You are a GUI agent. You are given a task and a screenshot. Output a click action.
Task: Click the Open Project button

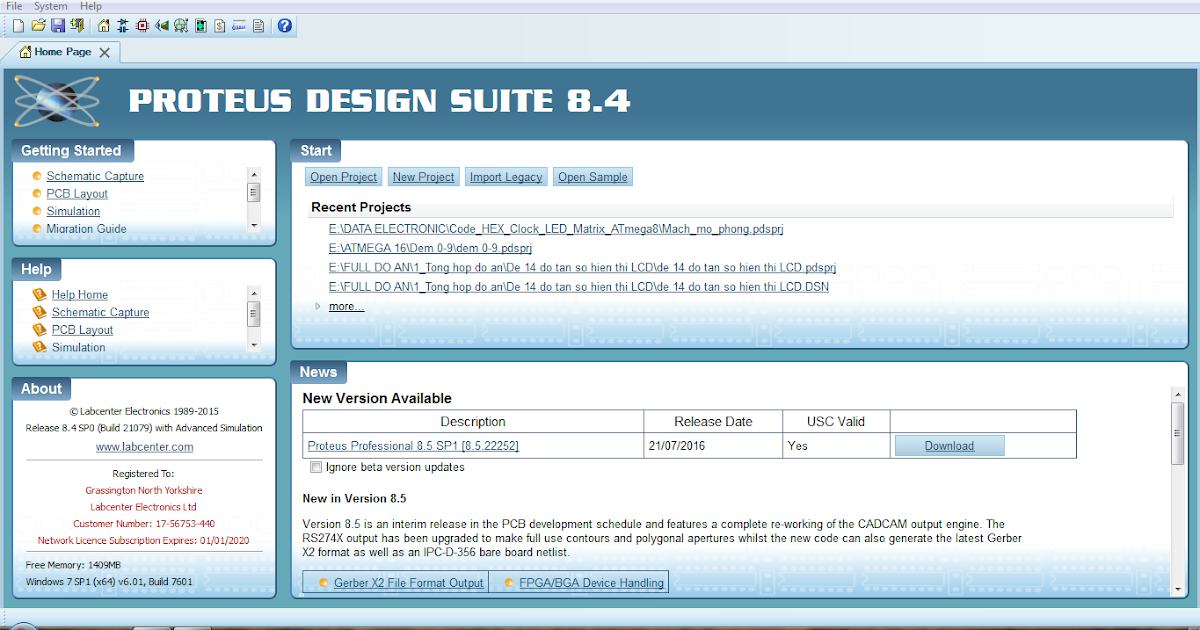click(344, 177)
